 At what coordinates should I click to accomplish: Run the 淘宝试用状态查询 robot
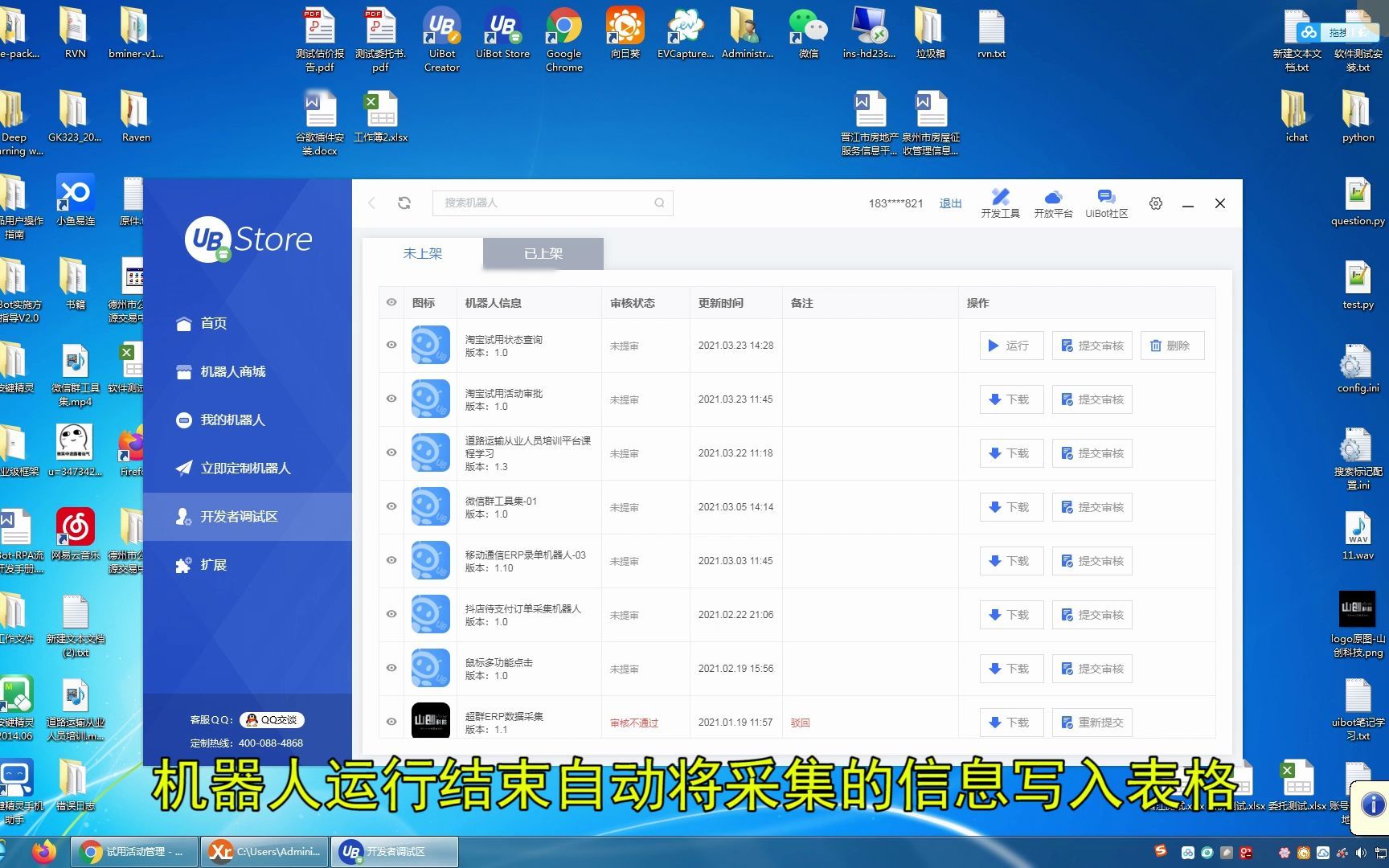click(1011, 346)
